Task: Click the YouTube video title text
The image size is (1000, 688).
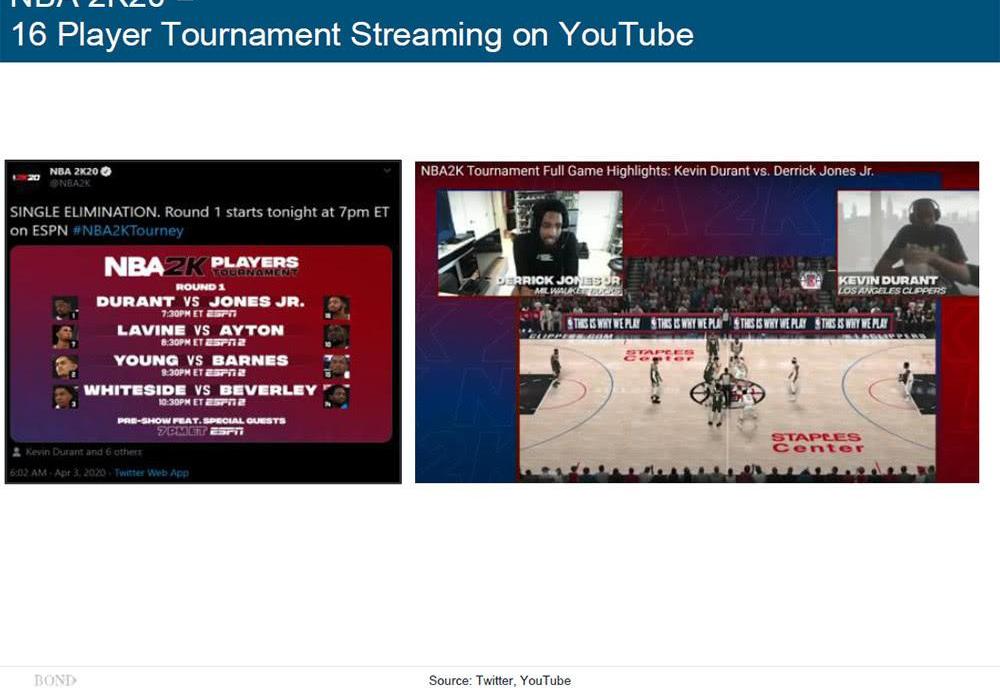Action: pyautogui.click(x=646, y=171)
